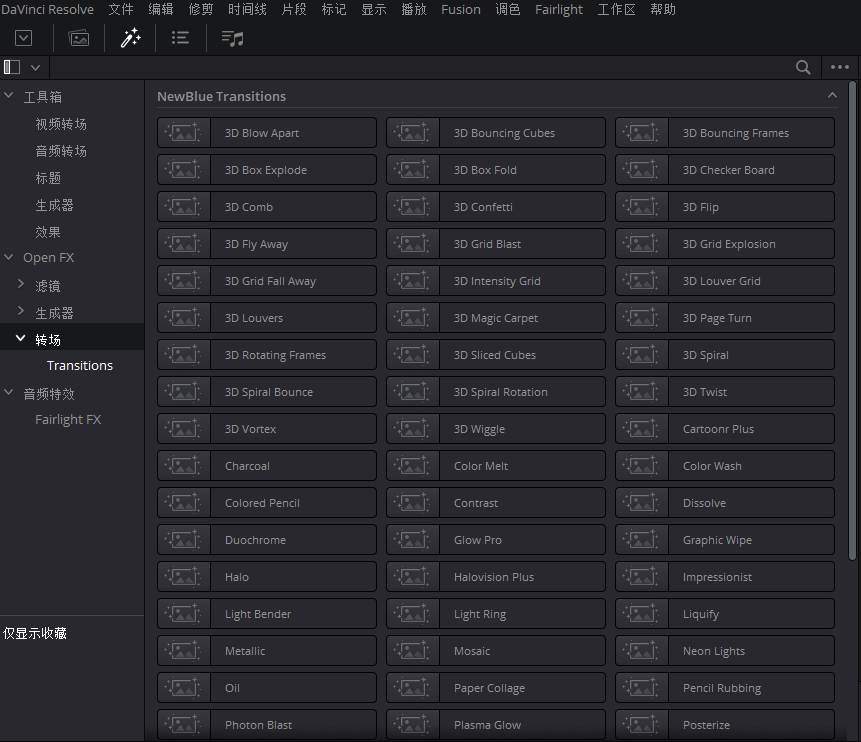This screenshot has height=742, width=861.
Task: Expand the 滤镜 category under Open FX
Action: coord(21,283)
